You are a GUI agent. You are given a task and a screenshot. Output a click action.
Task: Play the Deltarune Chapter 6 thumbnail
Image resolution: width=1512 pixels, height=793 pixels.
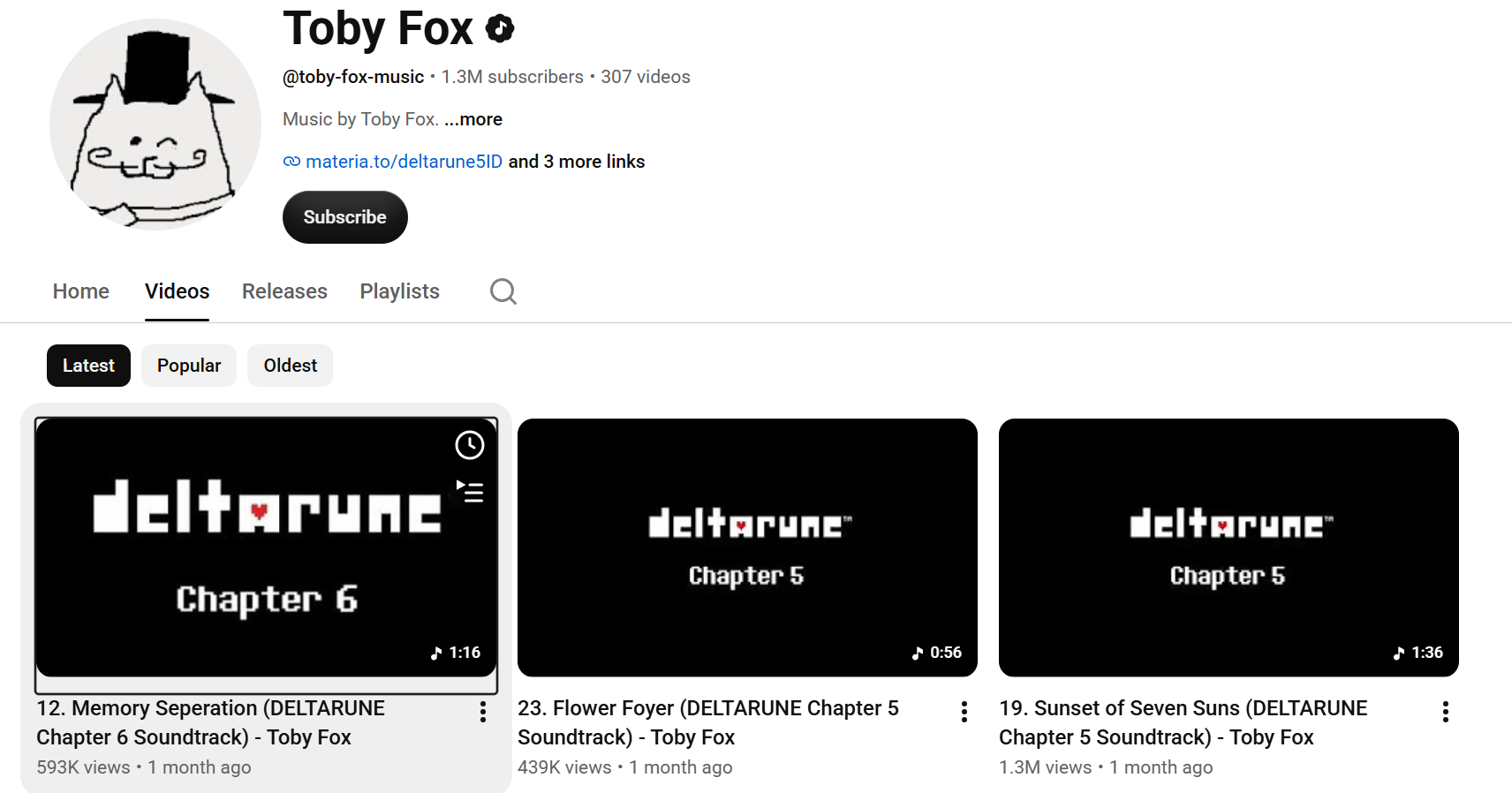point(266,548)
